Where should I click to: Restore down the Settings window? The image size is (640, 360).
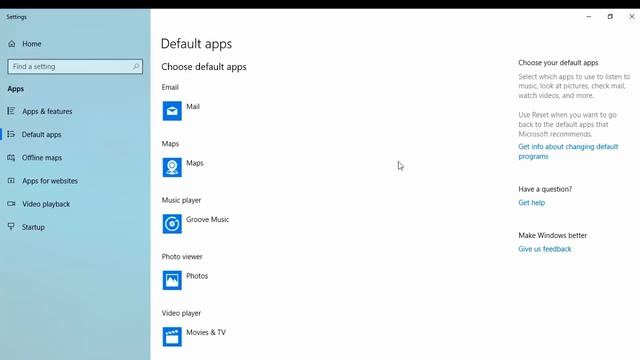point(610,17)
